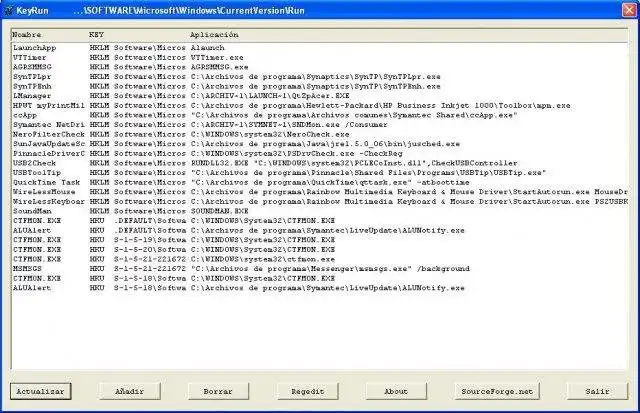Select the SunJavaUpdateSc row

[x=320, y=144]
